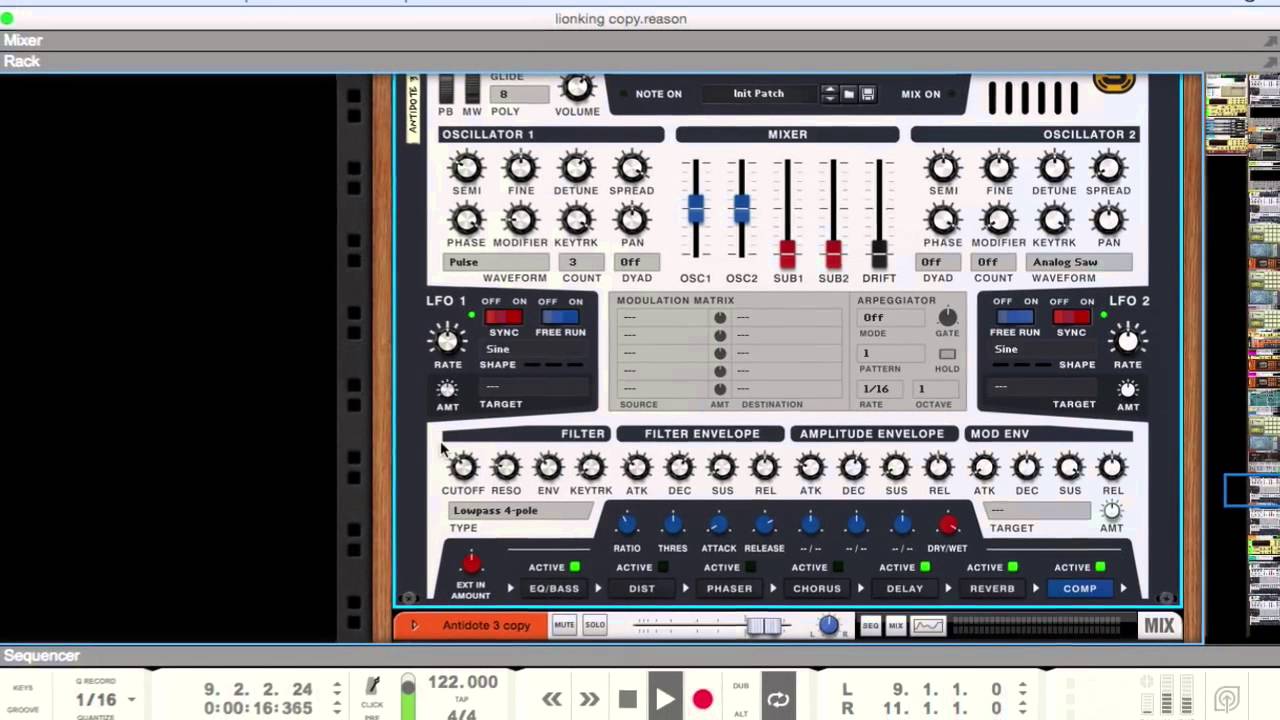Open the LFO 1 shape selector showing Sine
The image size is (1280, 720).
(x=536, y=349)
